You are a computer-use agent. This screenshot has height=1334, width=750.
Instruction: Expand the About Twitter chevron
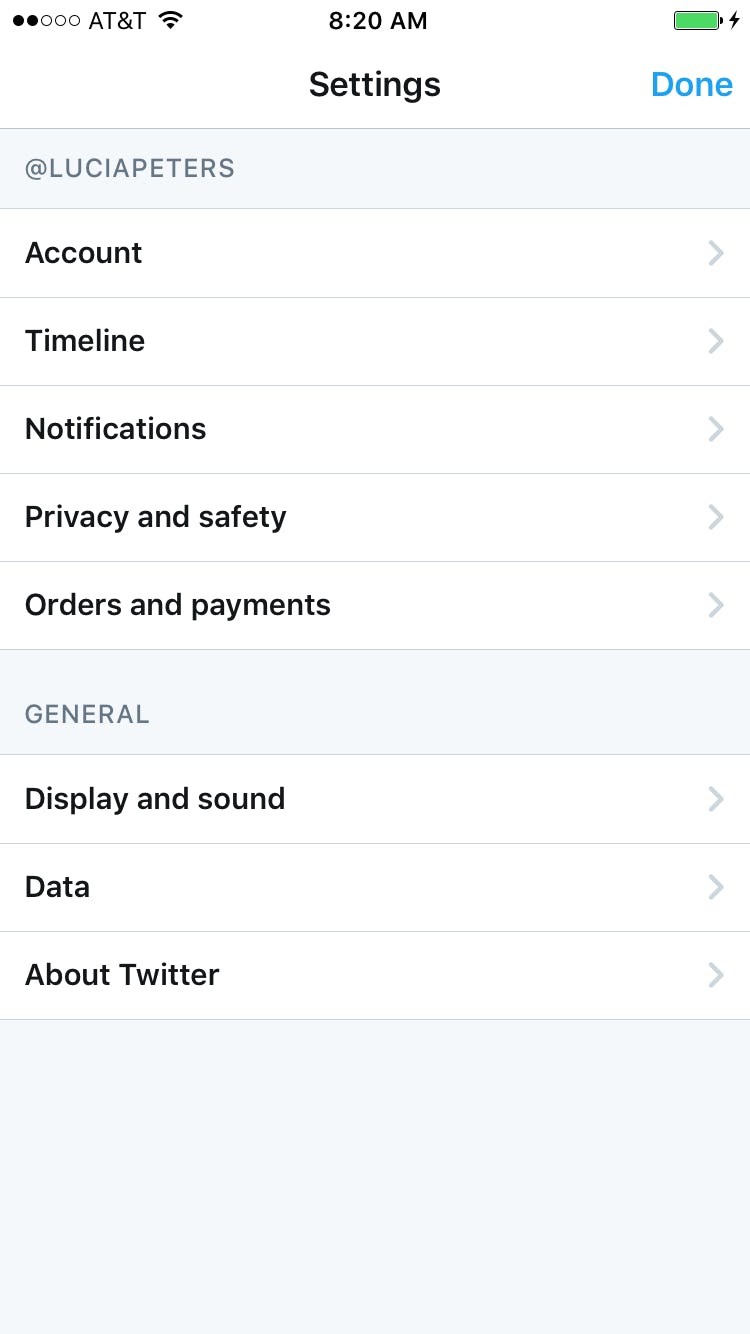716,975
